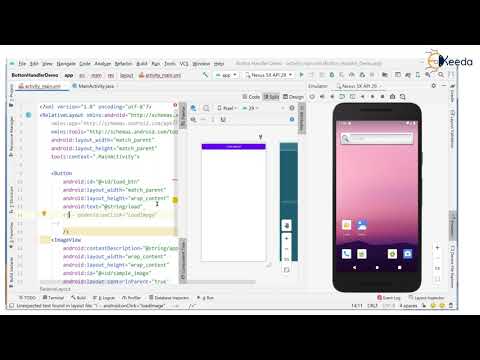The height and width of the screenshot is (360, 480).
Task: Click design warnings indicator icon
Action: 292,108
